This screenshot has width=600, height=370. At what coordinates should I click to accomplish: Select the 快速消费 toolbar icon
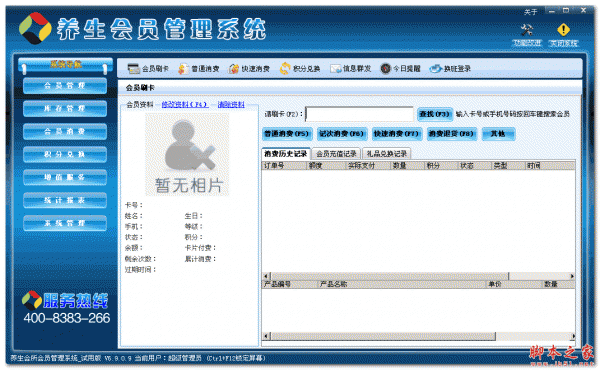pyautogui.click(x=233, y=68)
